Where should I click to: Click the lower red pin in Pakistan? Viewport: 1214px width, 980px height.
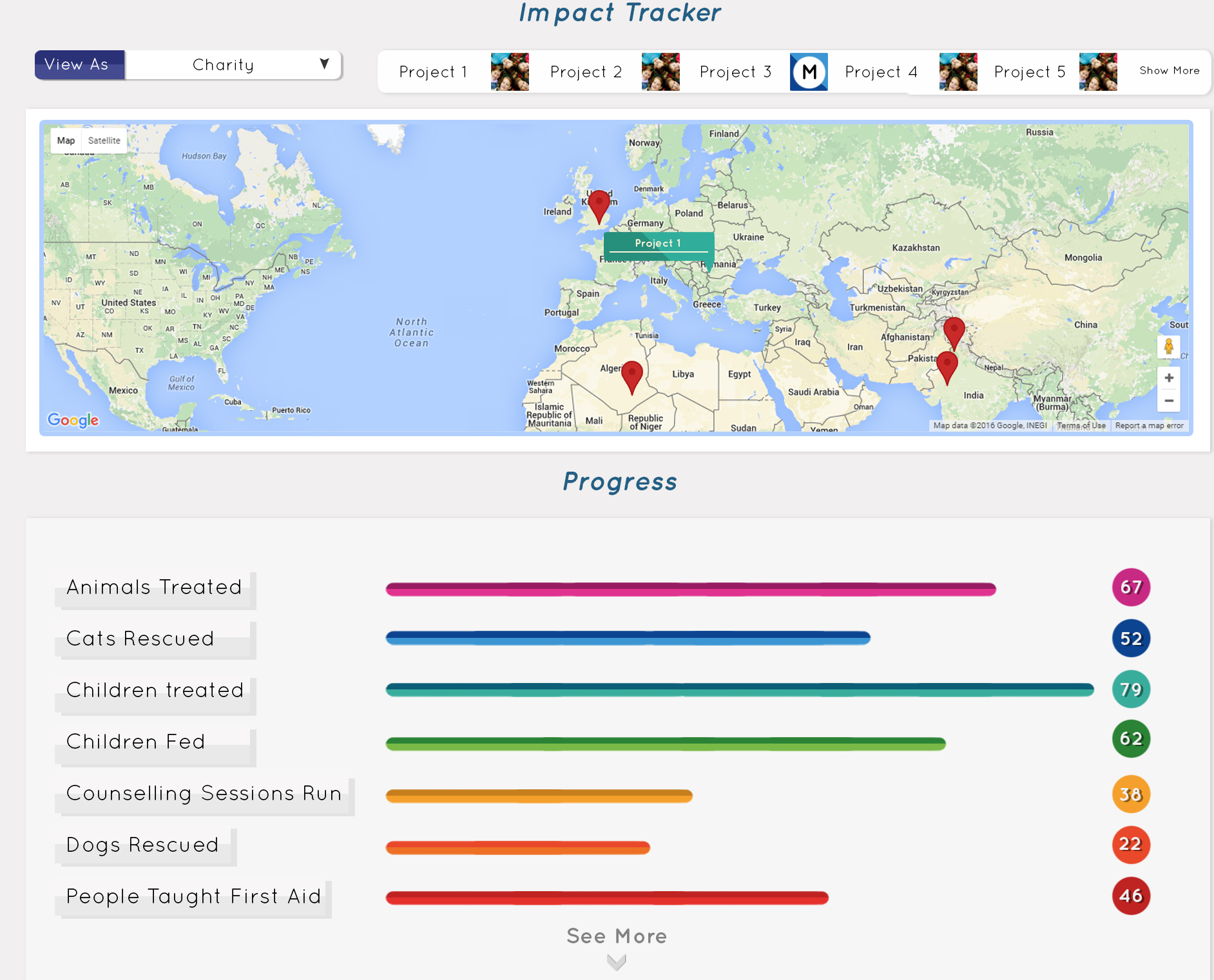point(947,367)
